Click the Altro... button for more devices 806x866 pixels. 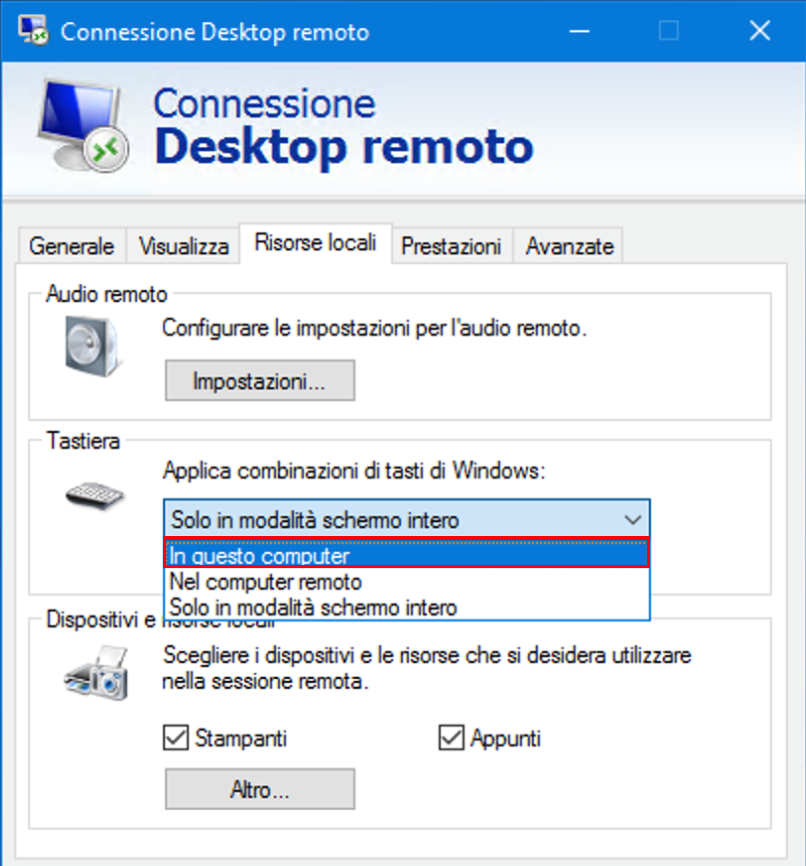pyautogui.click(x=260, y=789)
